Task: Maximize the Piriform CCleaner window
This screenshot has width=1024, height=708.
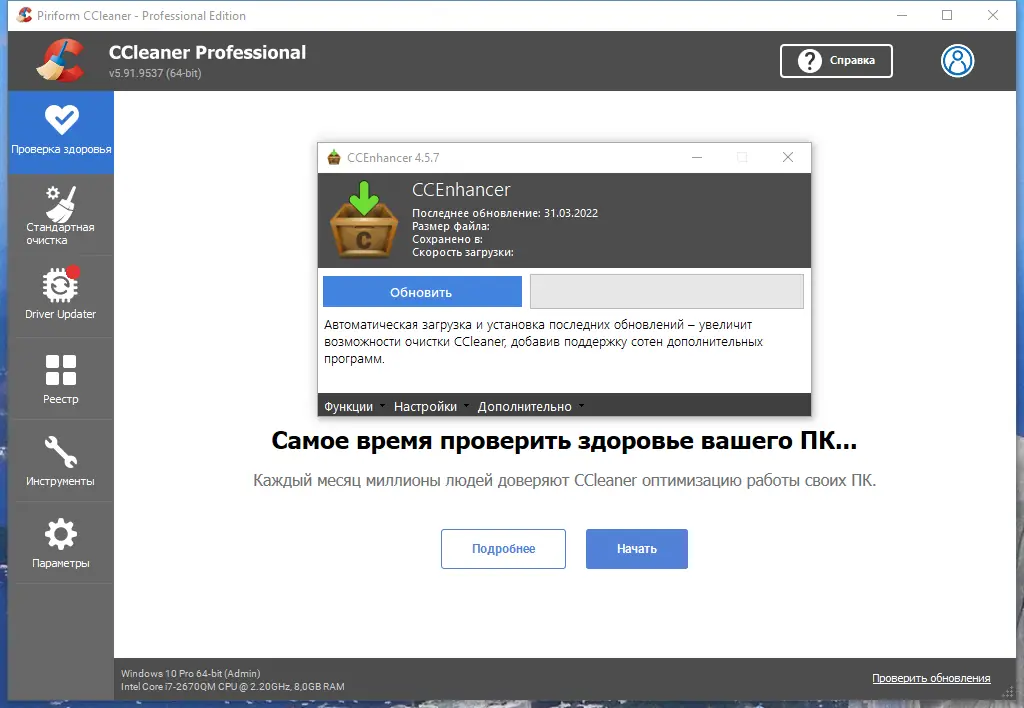Action: click(947, 15)
